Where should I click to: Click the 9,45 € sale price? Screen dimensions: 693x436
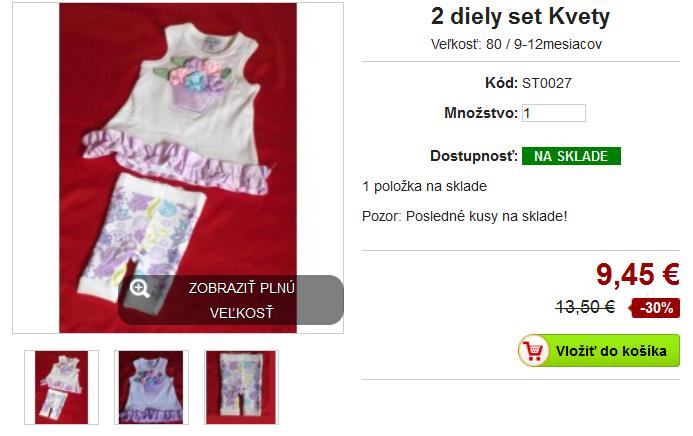(x=637, y=274)
